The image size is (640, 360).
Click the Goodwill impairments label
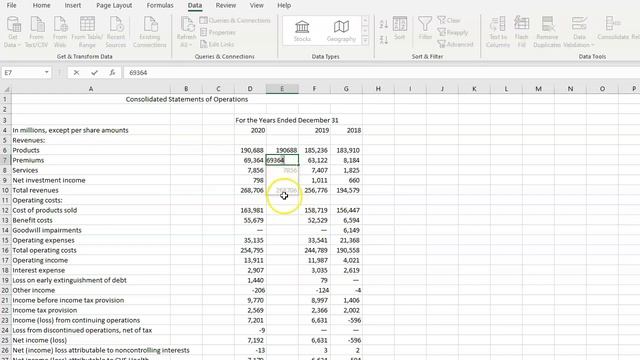47,230
